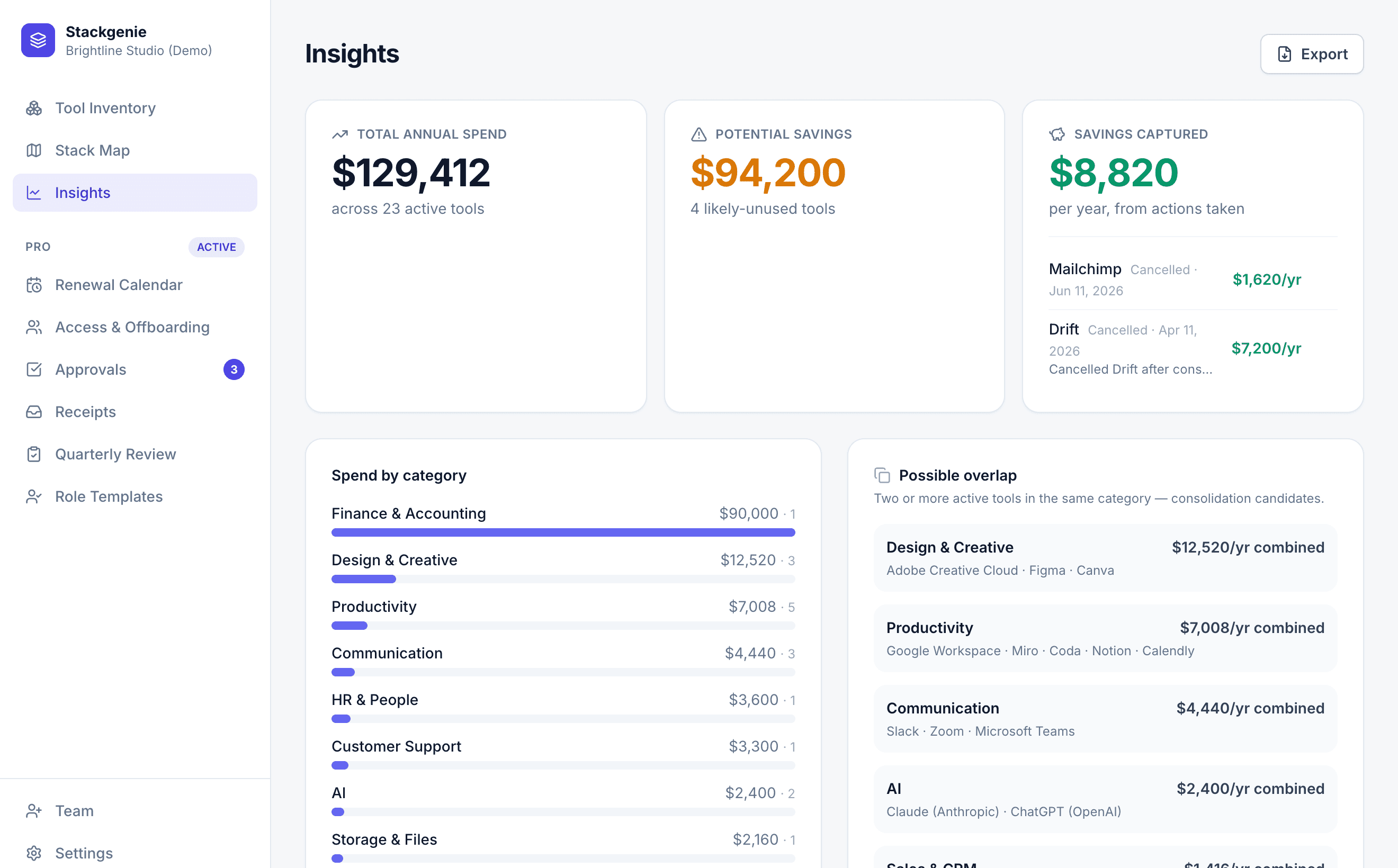Click the Receipts inbox icon
Screen dimensions: 1398x868
pos(34,412)
